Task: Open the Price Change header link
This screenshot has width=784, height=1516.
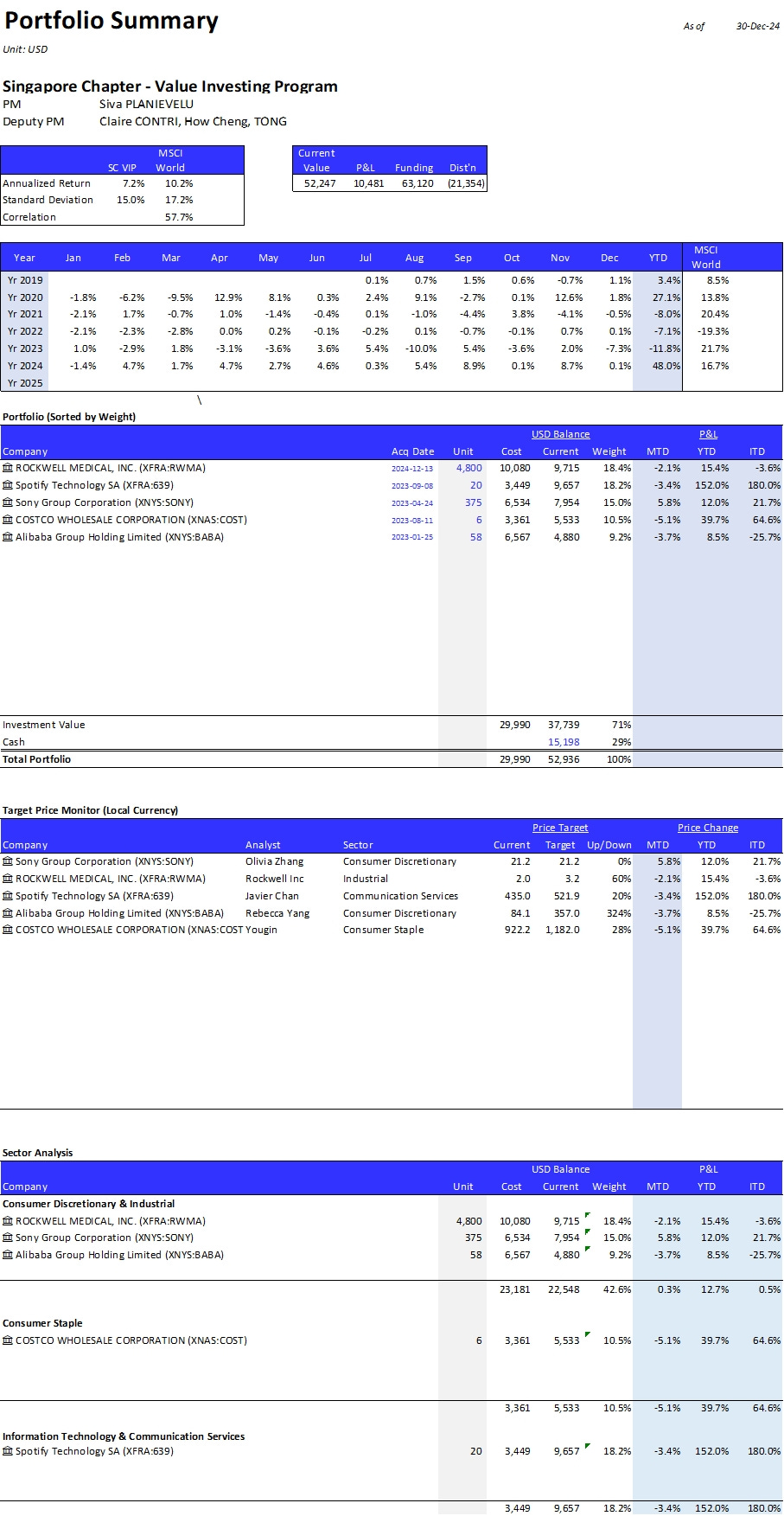Action: point(708,828)
